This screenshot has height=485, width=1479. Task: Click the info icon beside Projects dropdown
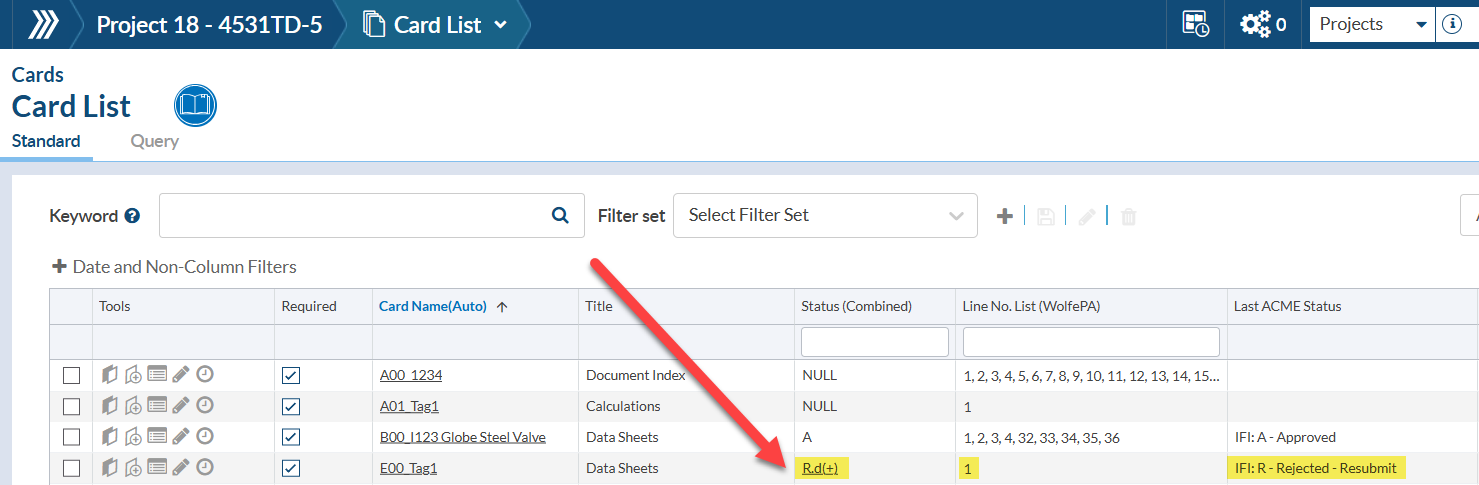click(x=1452, y=25)
